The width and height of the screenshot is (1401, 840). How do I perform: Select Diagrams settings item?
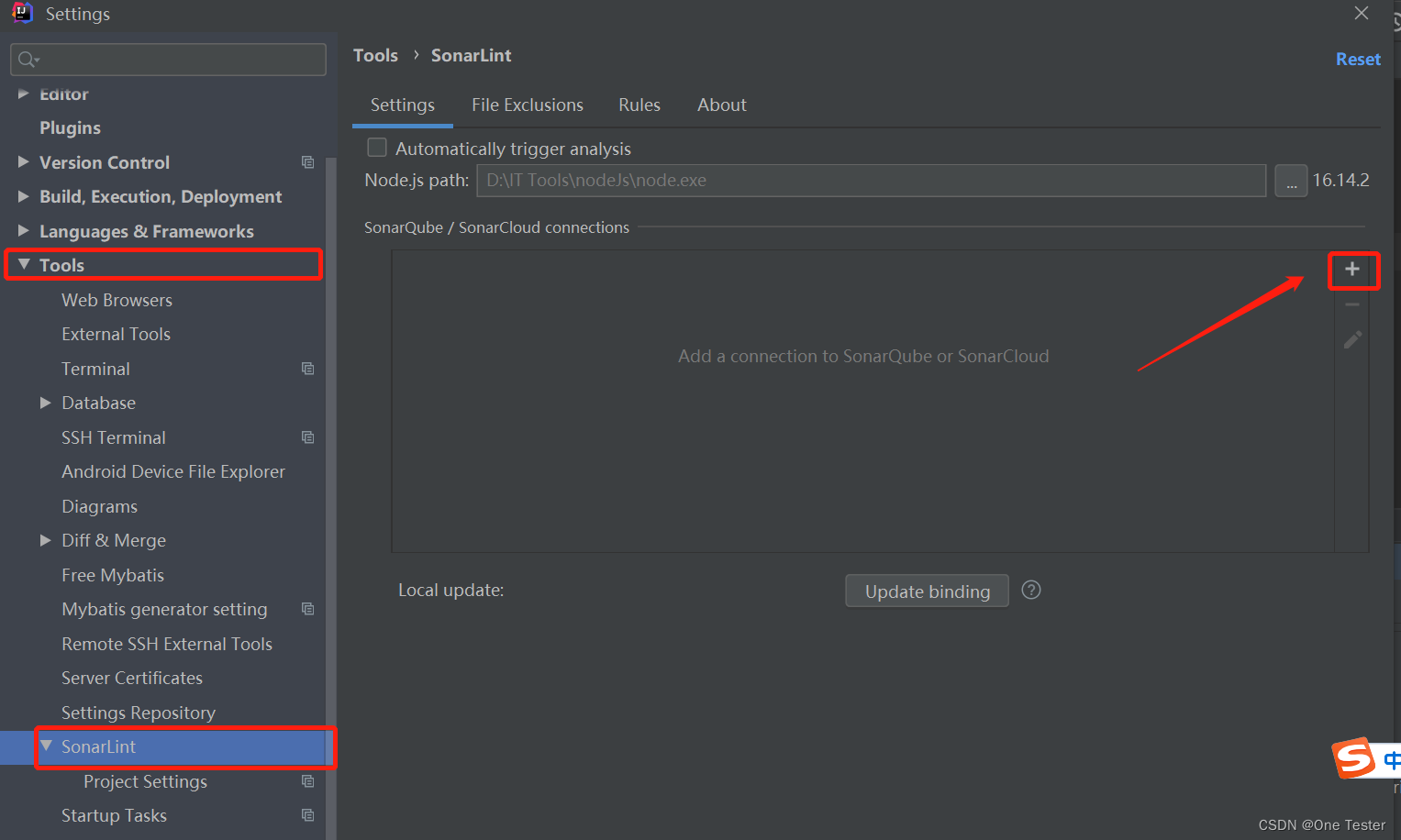pos(99,506)
